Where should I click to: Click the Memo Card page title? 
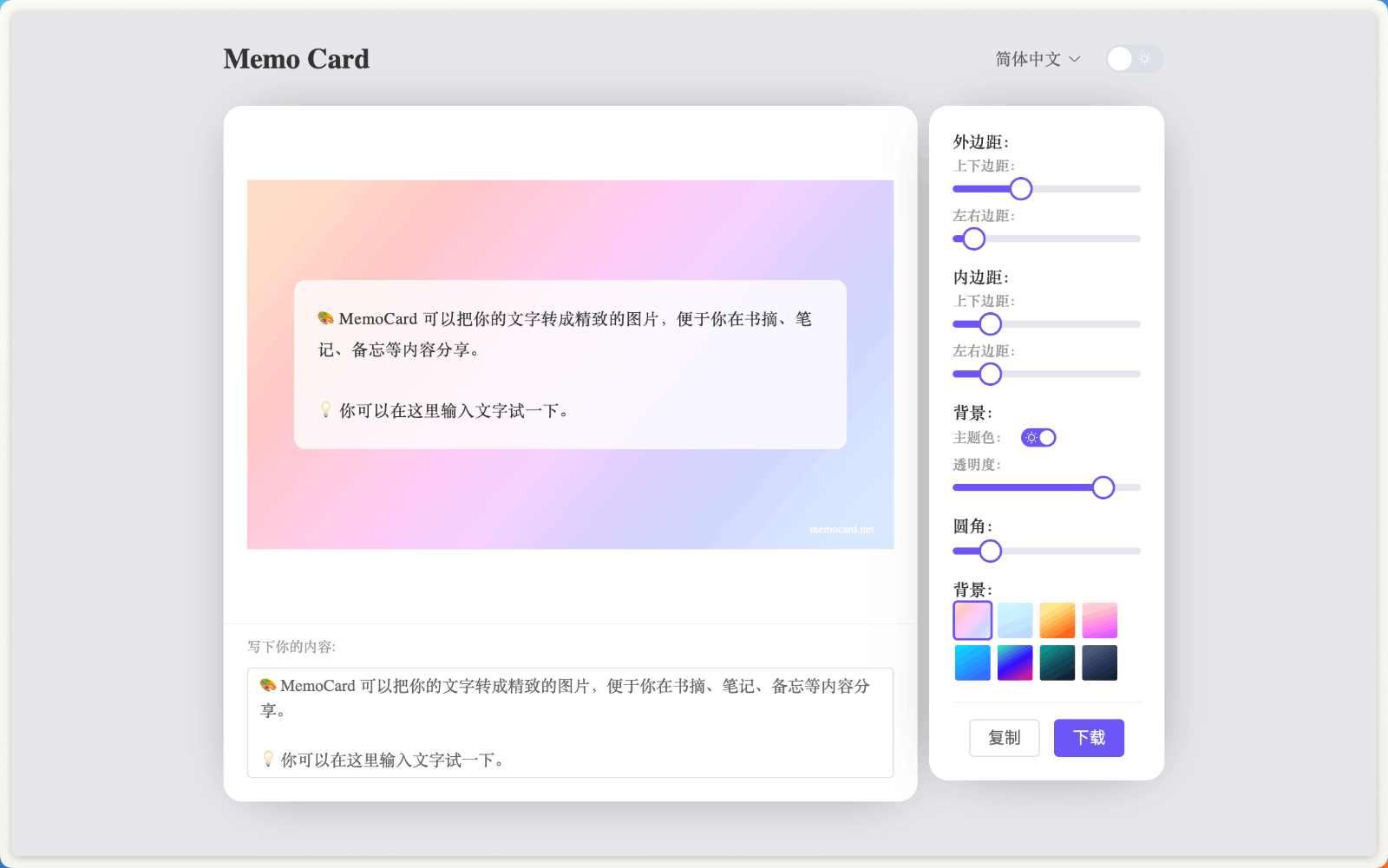297,58
